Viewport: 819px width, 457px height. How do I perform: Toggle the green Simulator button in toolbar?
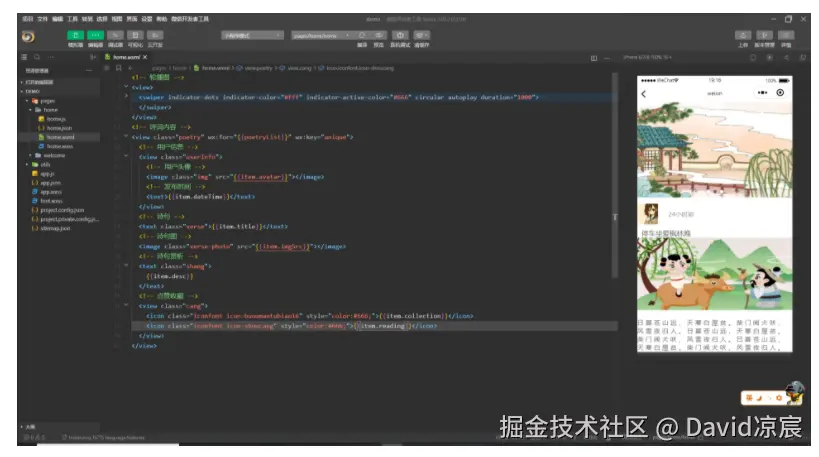(x=75, y=35)
